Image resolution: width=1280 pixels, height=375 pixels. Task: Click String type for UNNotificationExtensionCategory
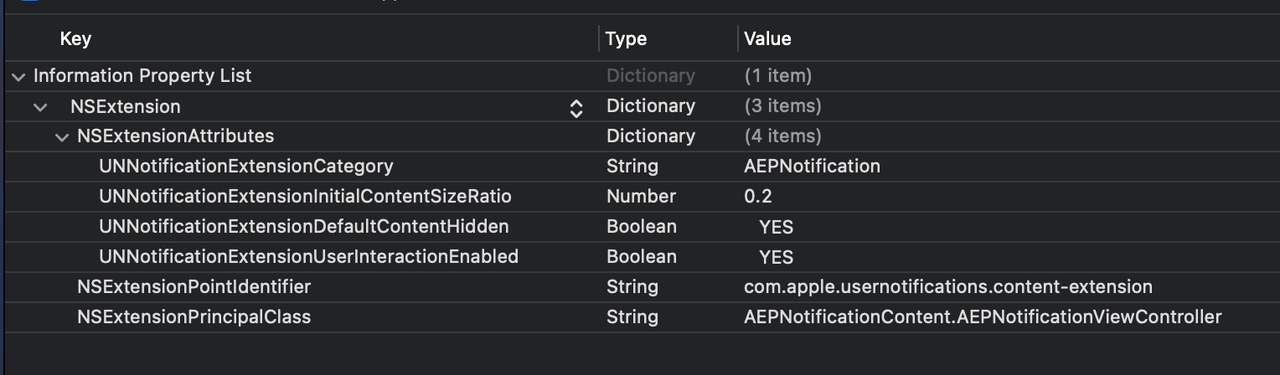(x=632, y=166)
